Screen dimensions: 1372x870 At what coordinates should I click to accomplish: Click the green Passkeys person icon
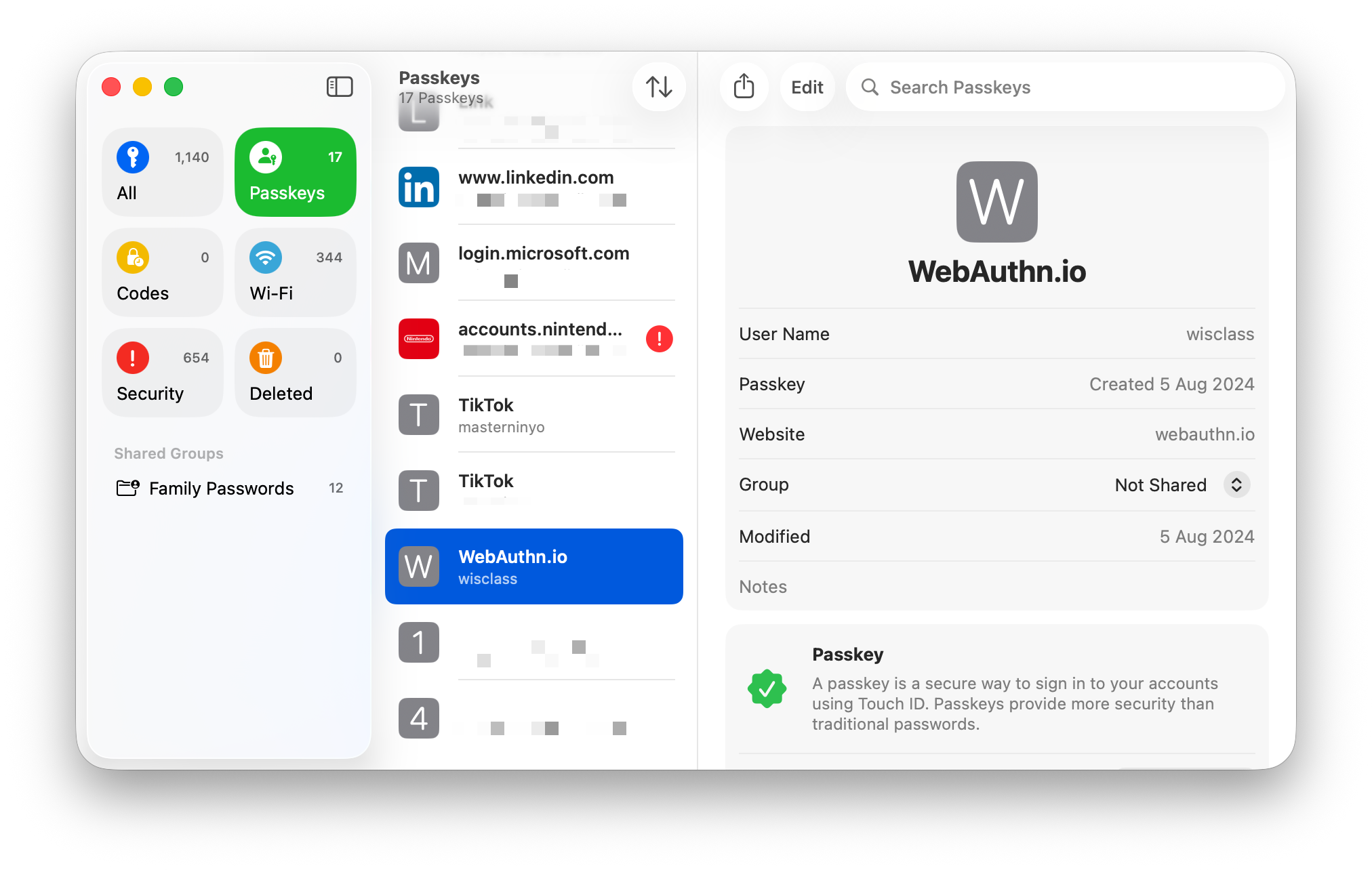point(266,157)
